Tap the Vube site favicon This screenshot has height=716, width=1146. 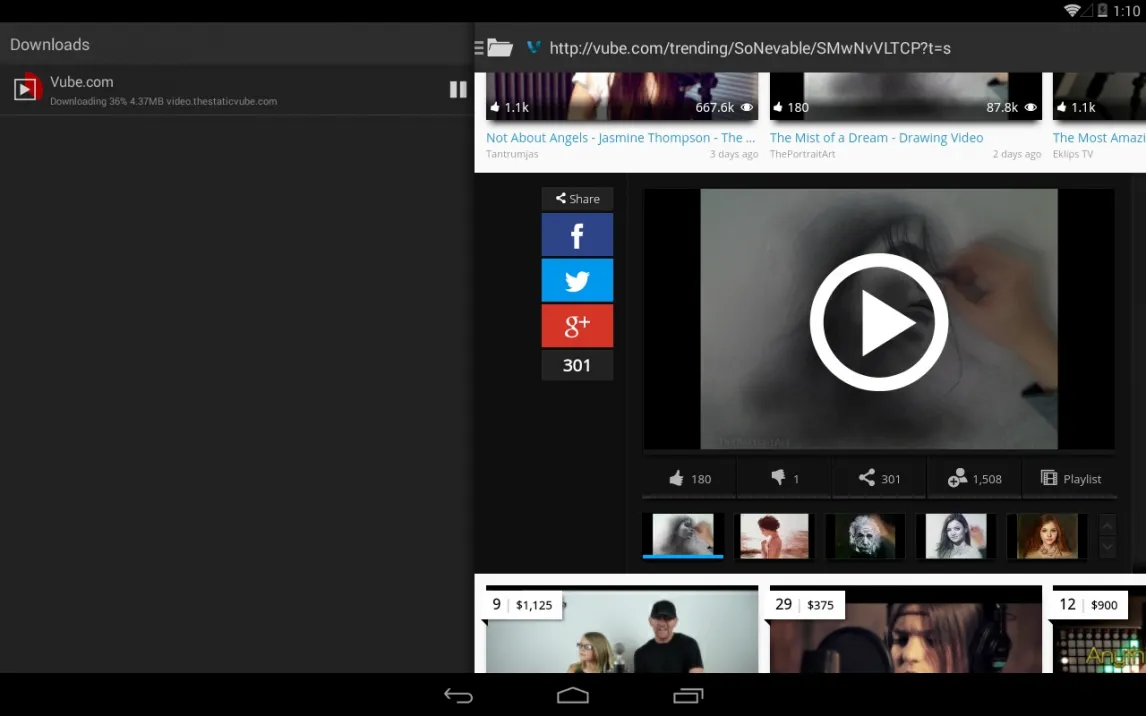click(533, 48)
